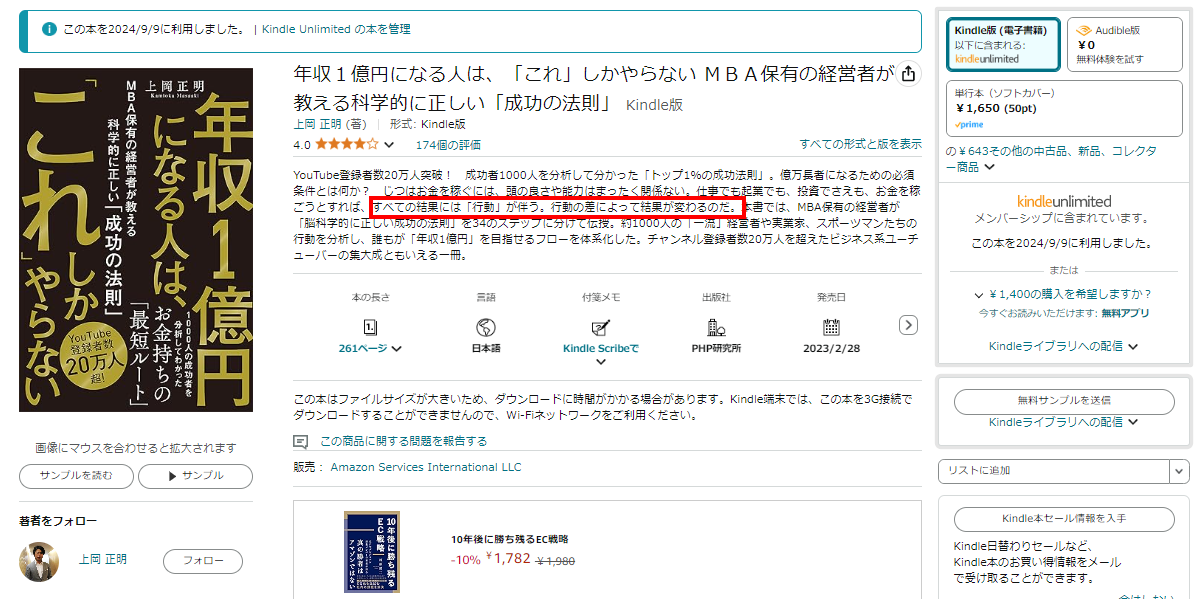Click the prime badge under the paperback price
This screenshot has height=599, width=1202.
coord(970,125)
